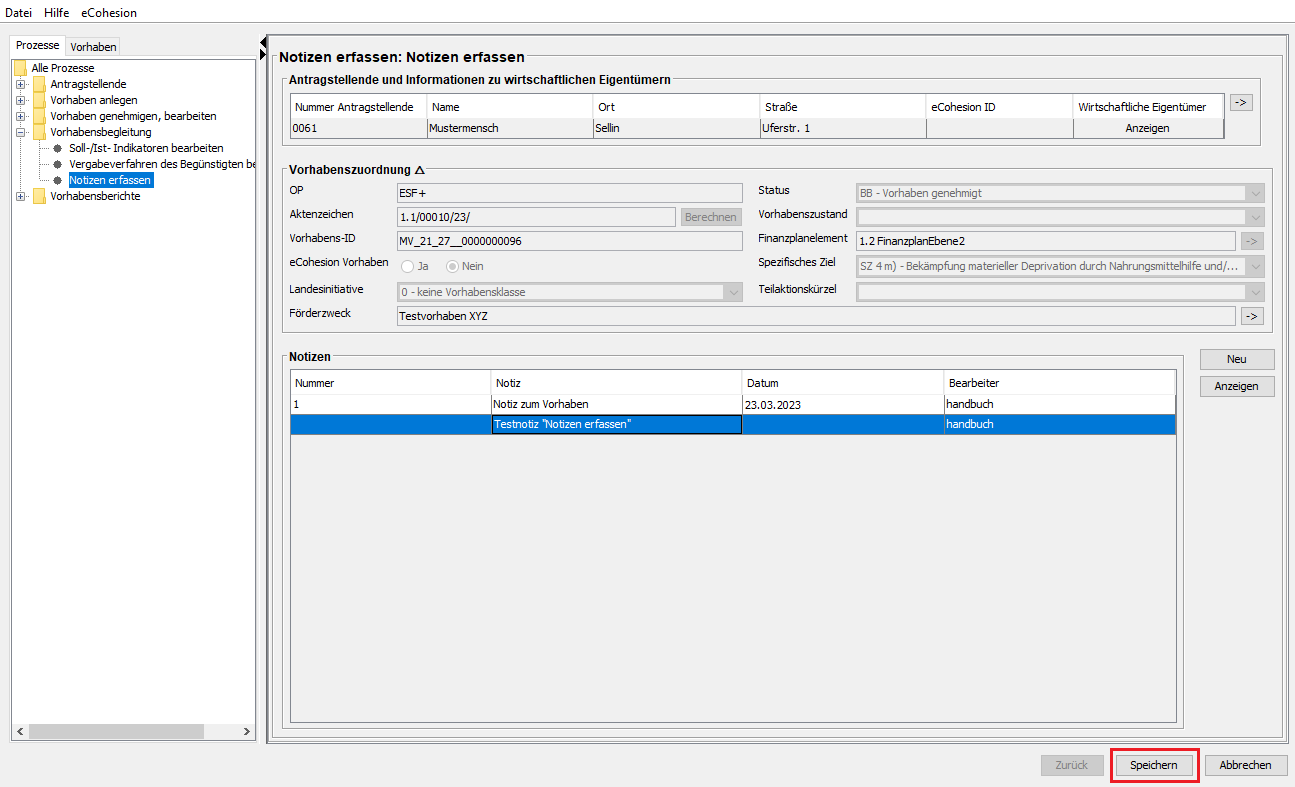
Task: Click the 'Mustermensch' name cell
Action: click(x=510, y=128)
